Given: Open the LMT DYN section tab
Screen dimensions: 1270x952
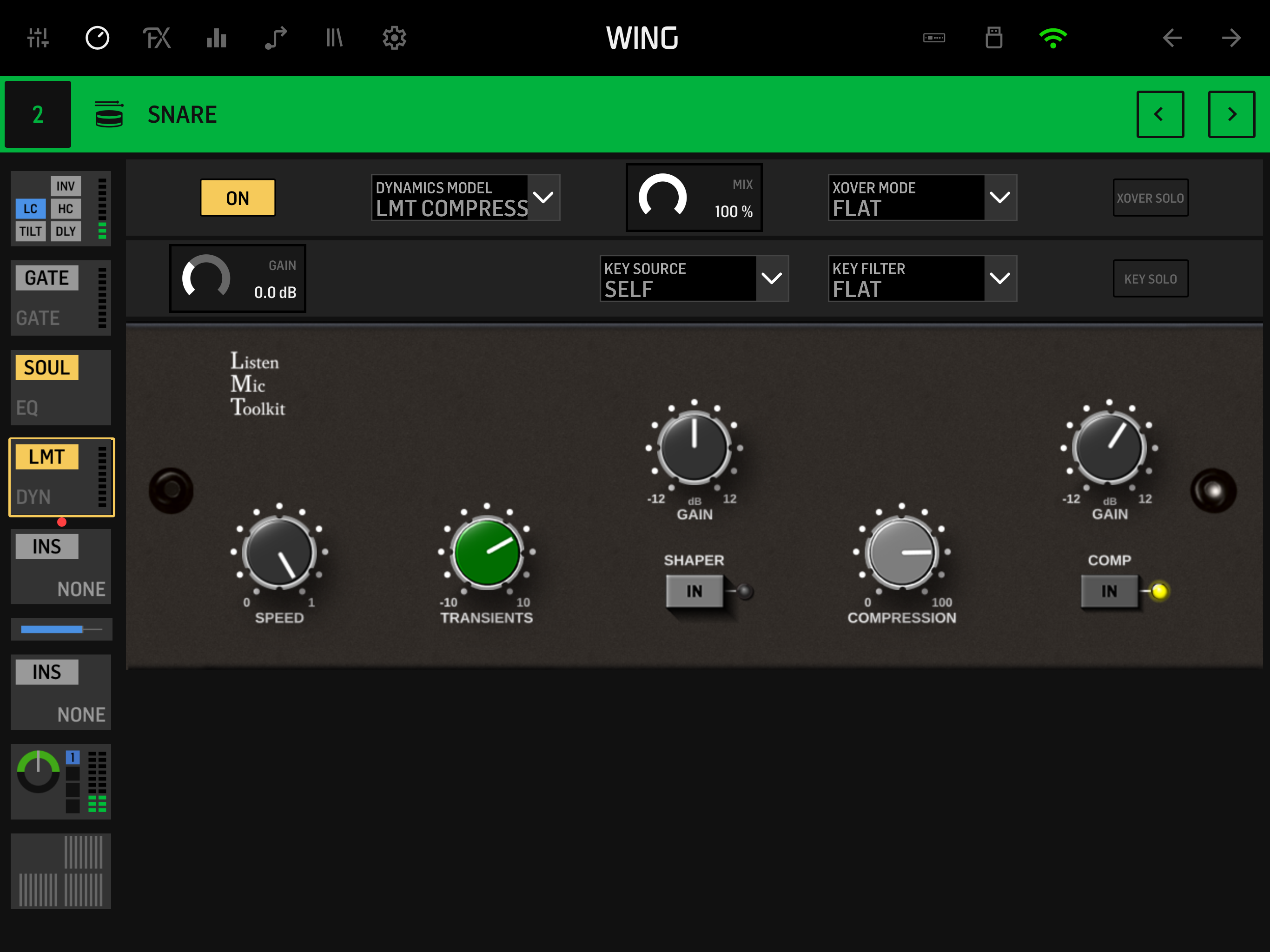Looking at the screenshot, I should pos(61,477).
